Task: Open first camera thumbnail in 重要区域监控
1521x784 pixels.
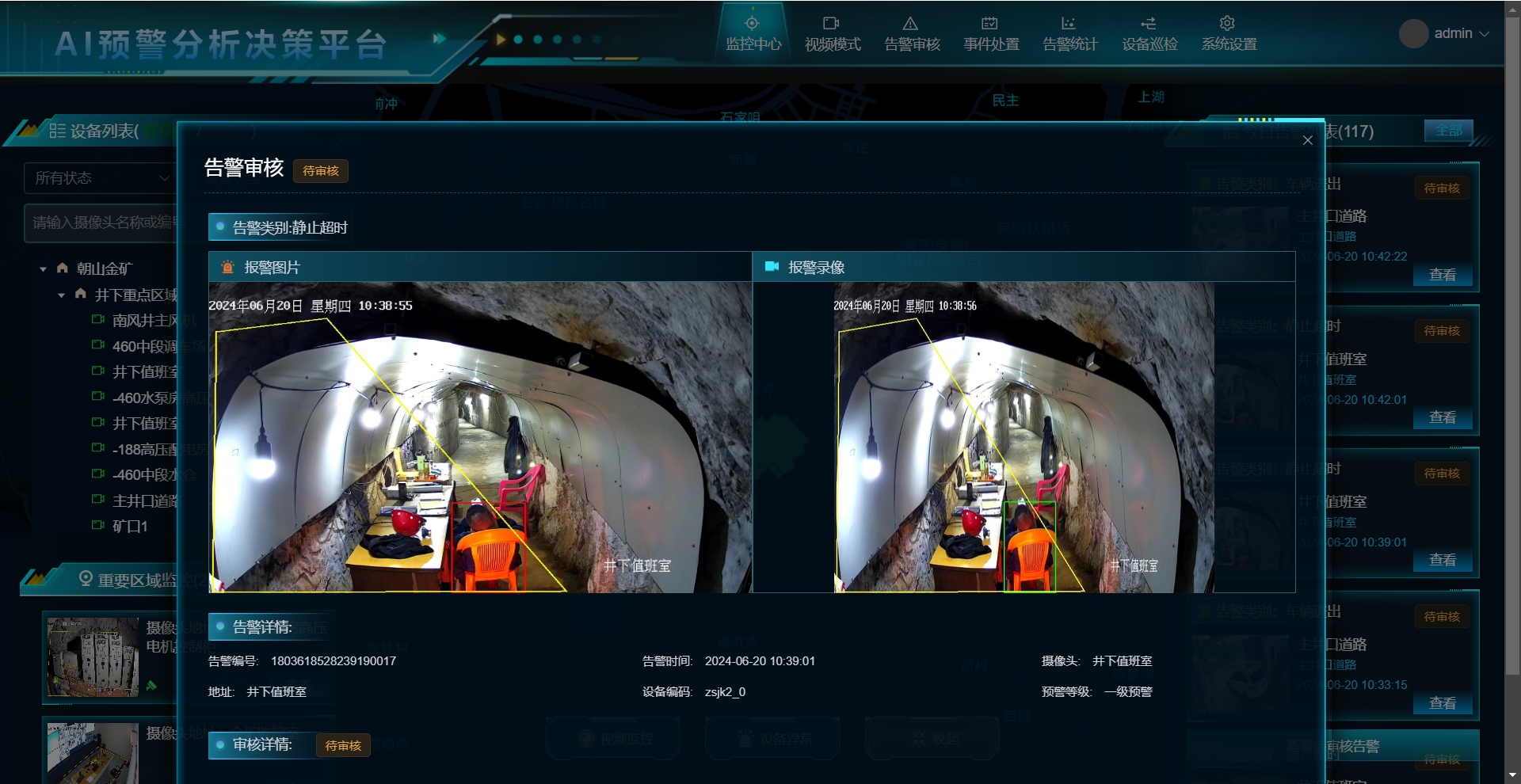Action: 93,657
